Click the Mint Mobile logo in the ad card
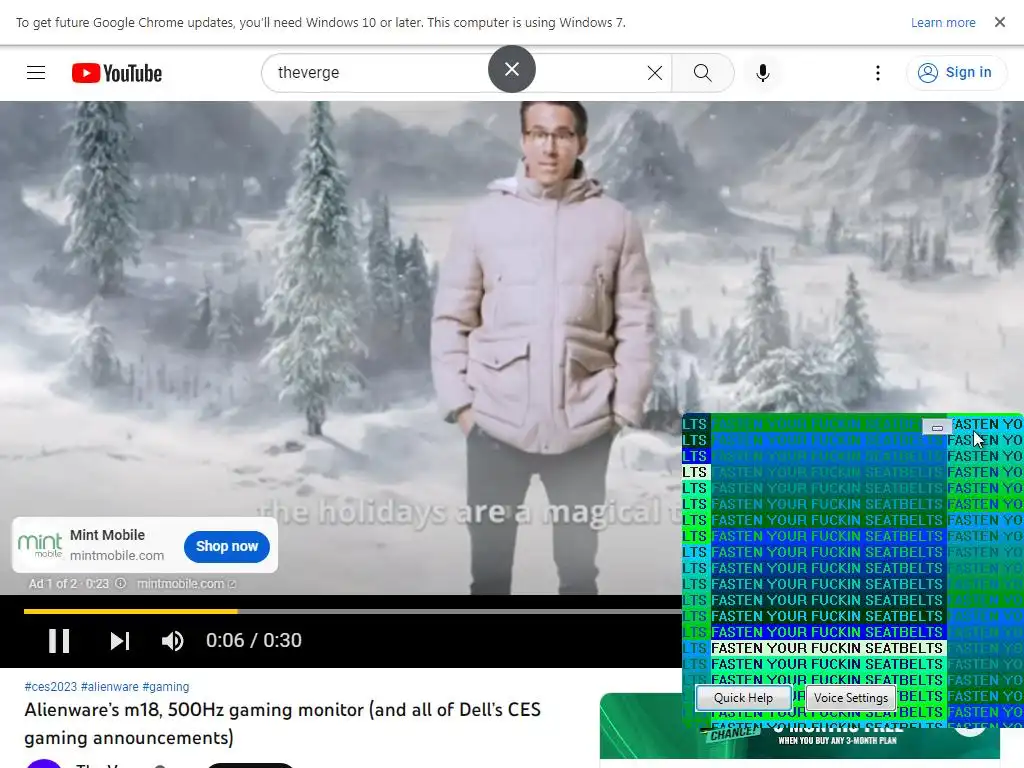The image size is (1024, 768). (x=40, y=545)
